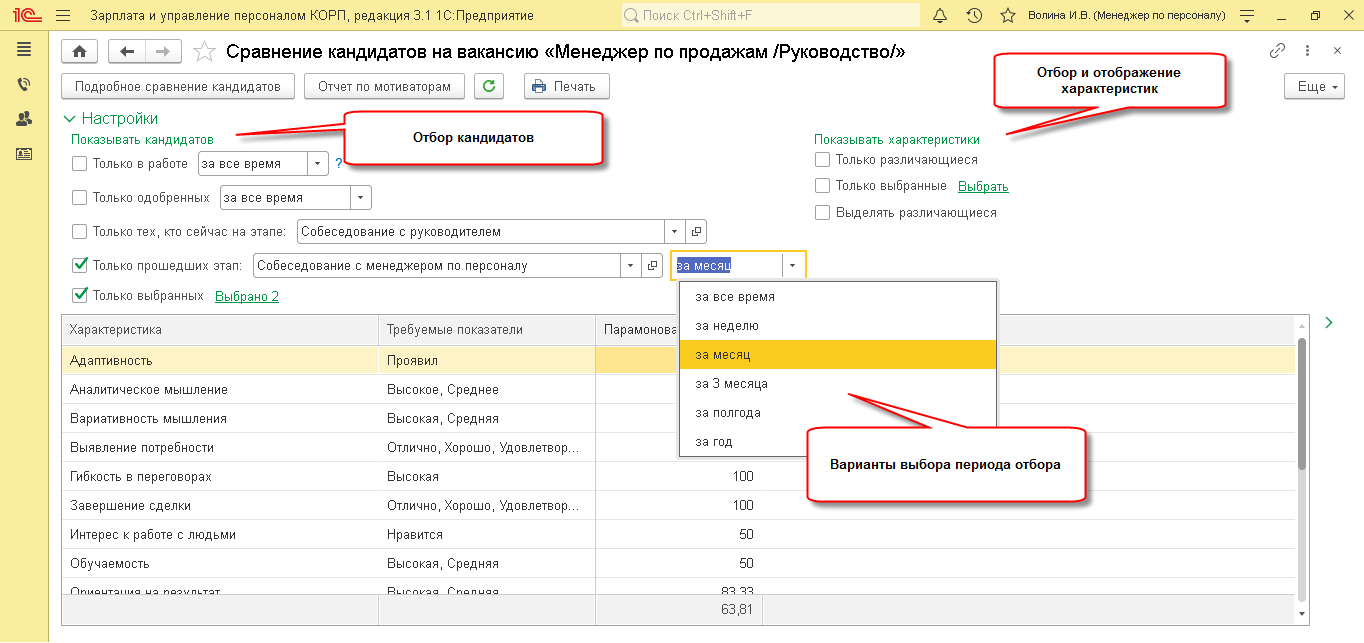Select «за 3 месяца» option
This screenshot has height=643, width=1364.
[837, 384]
